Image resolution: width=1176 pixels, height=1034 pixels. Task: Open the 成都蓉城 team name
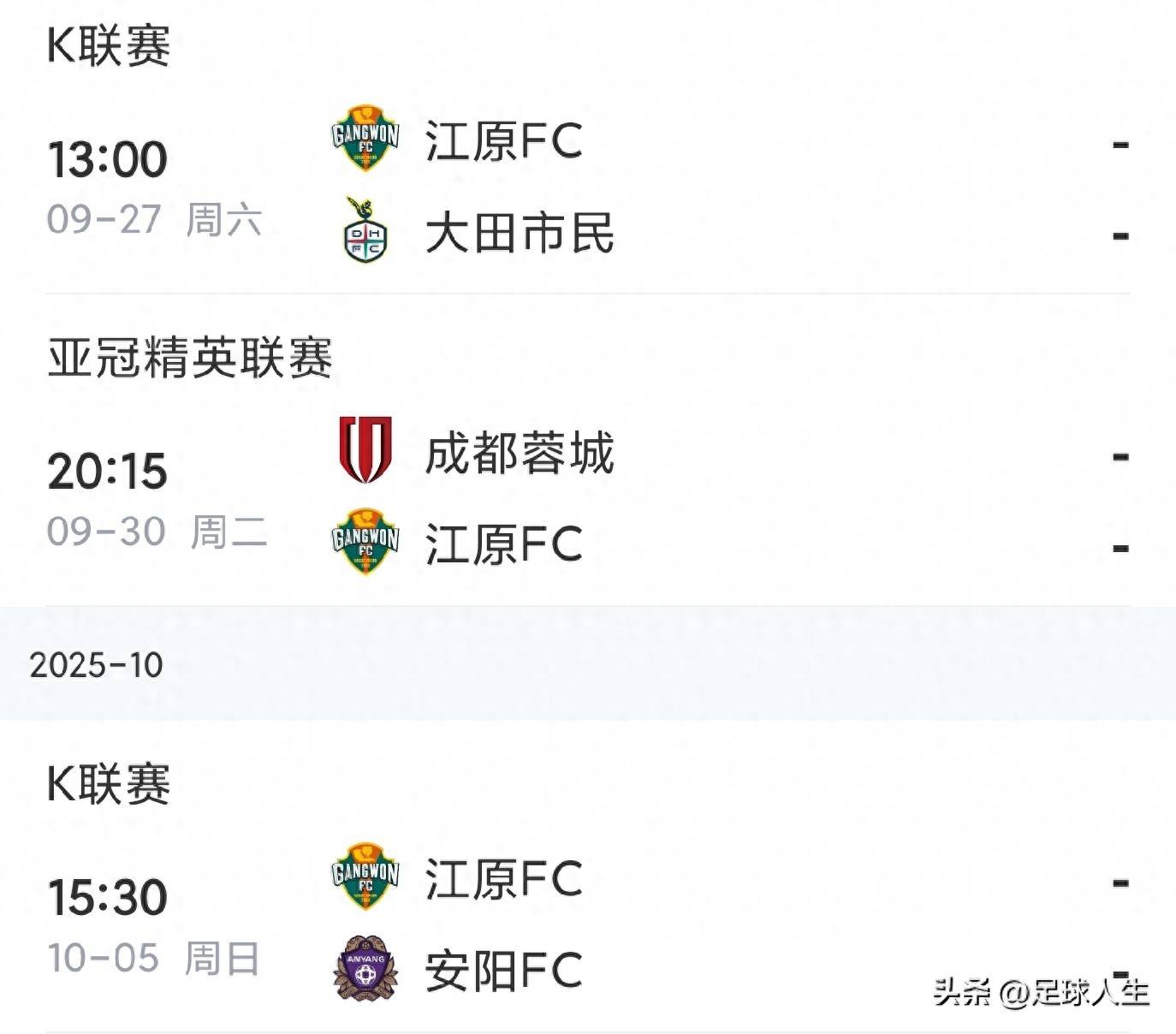click(x=520, y=453)
